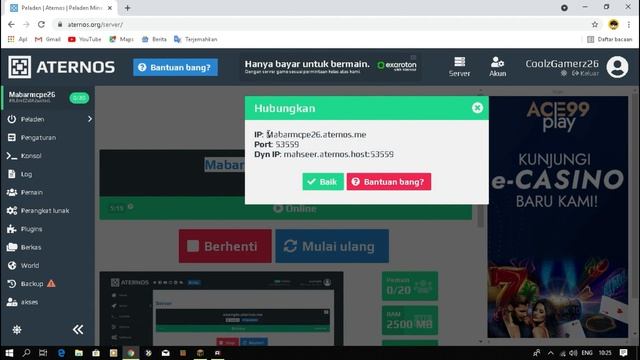Click the RAM 2500 MB info box

[410, 320]
